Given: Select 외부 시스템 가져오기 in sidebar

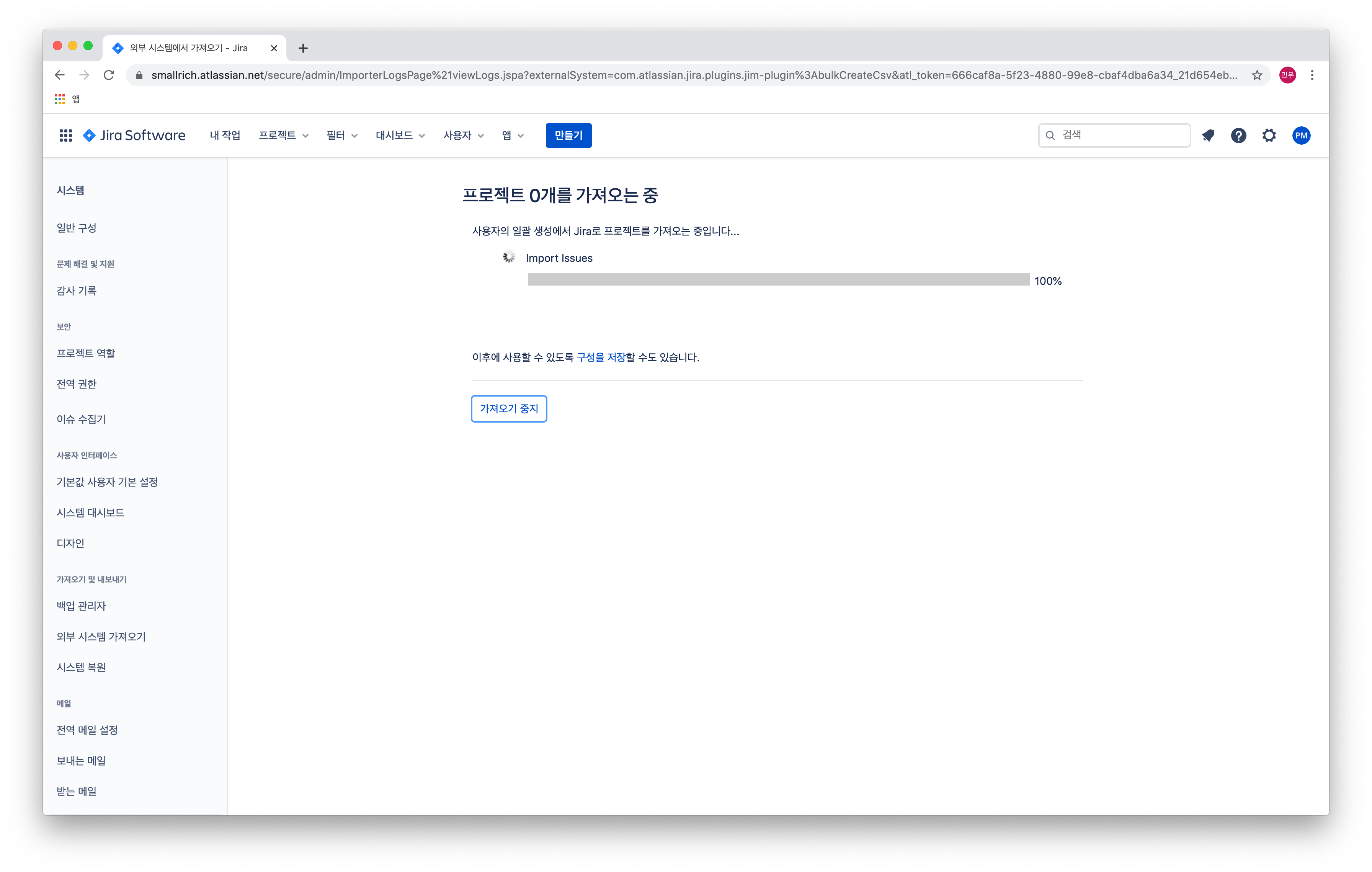Looking at the screenshot, I should click(101, 636).
